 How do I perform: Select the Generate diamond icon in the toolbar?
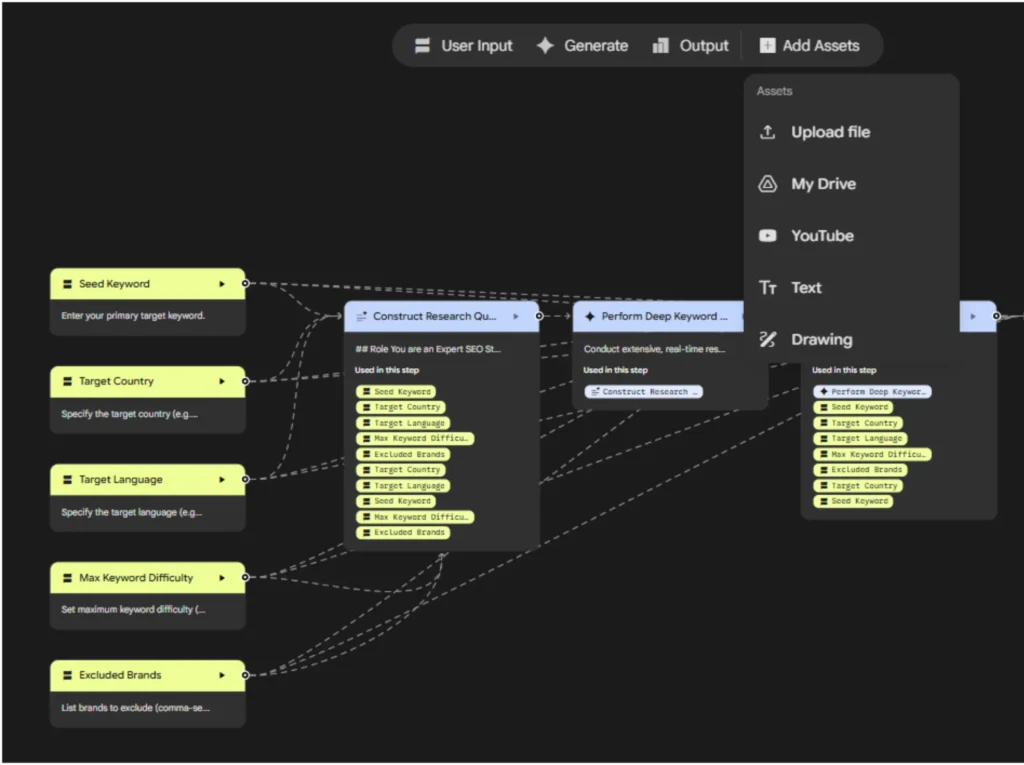(x=546, y=45)
